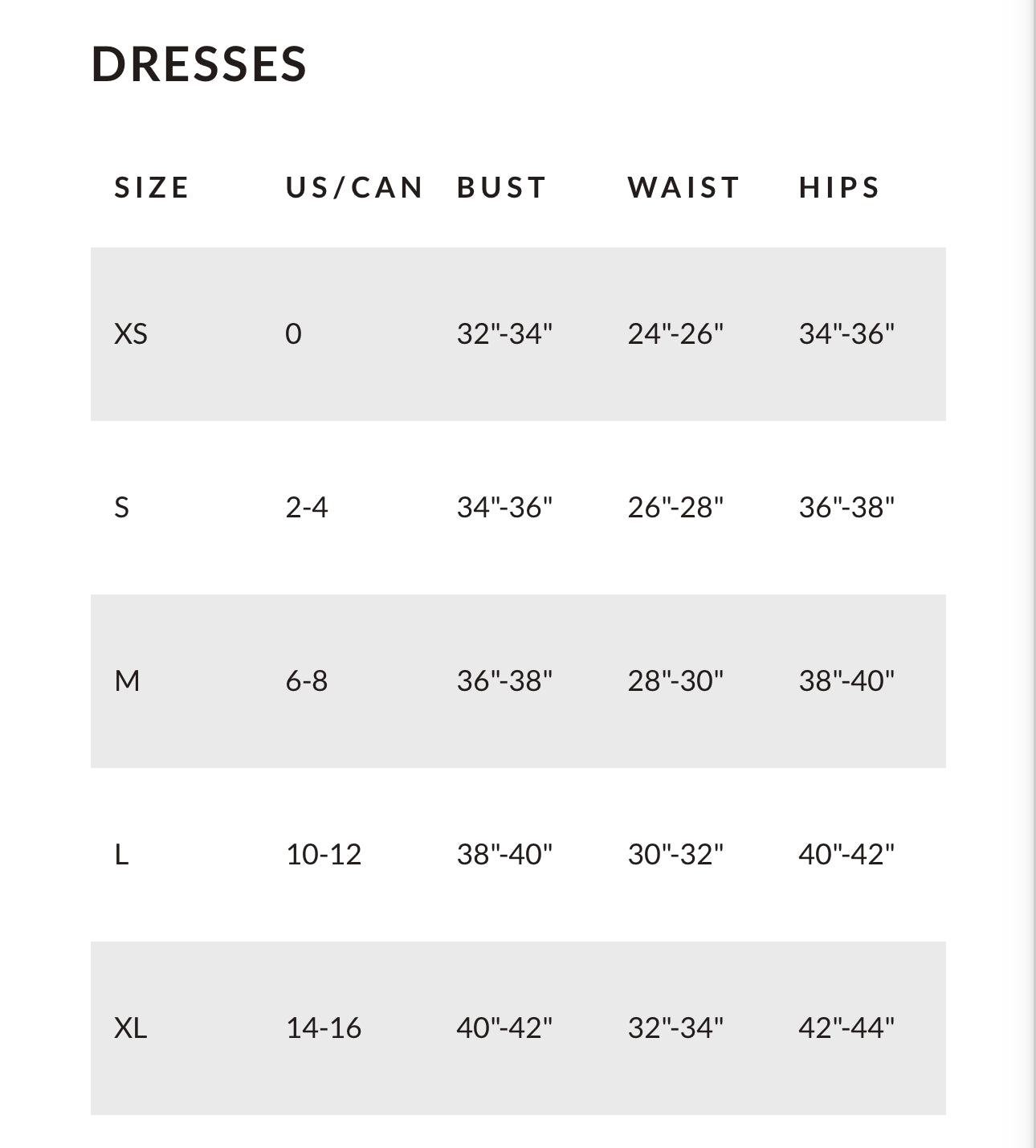Click the L size row label
1036x1148 pixels.
click(121, 854)
